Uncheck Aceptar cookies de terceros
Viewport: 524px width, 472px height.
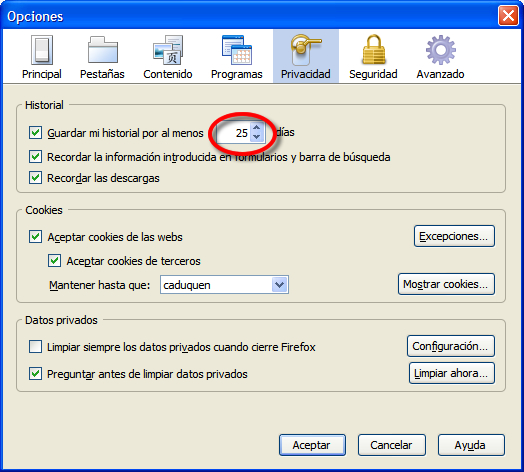tap(54, 261)
